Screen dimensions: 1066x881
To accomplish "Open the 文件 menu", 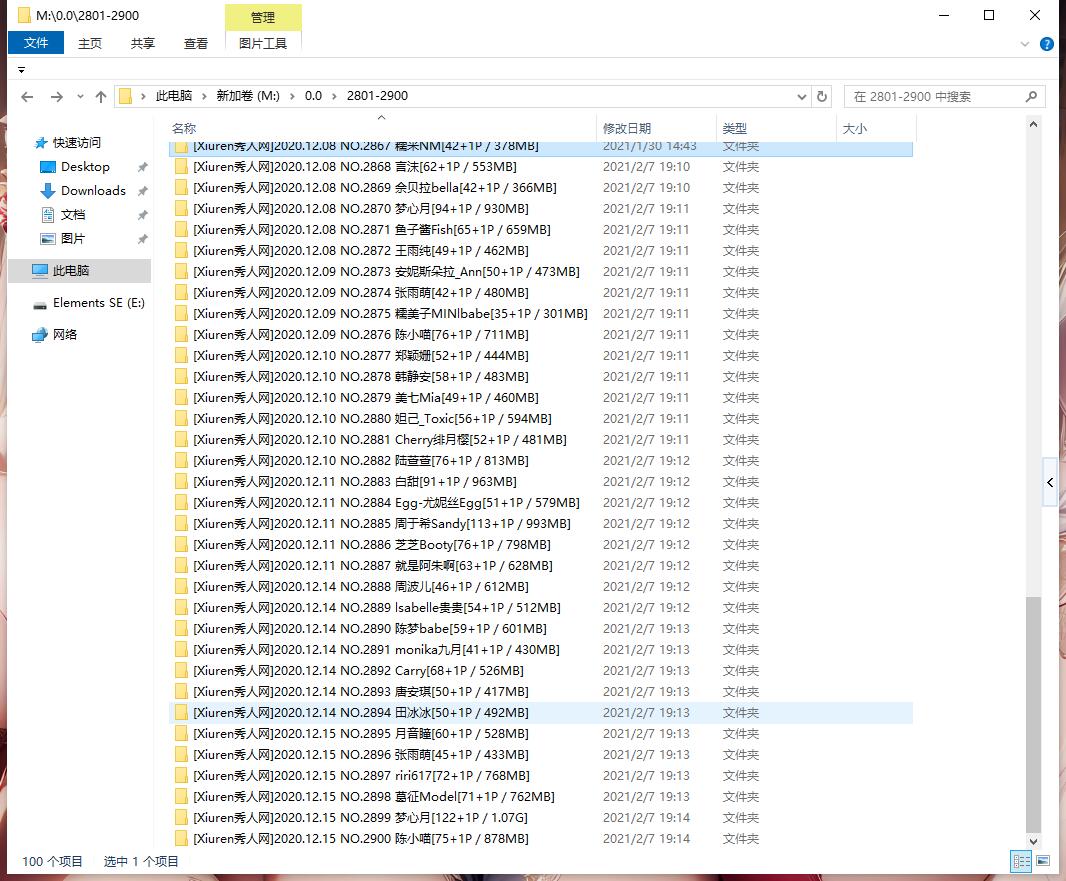I will (36, 43).
